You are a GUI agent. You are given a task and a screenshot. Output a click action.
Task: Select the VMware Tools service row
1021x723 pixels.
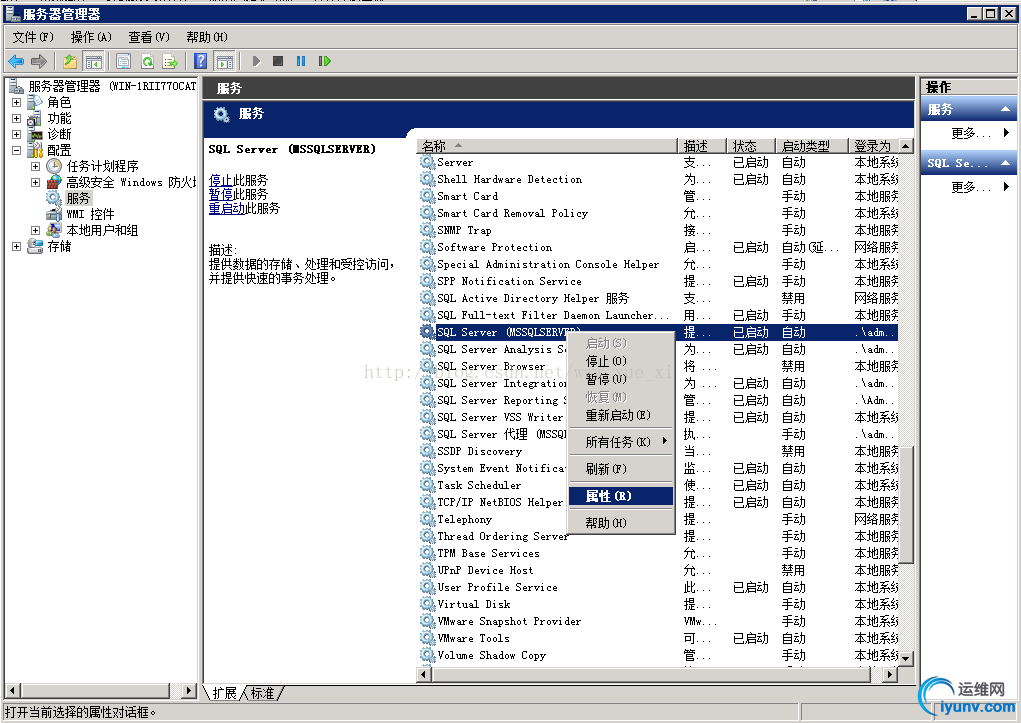click(x=658, y=638)
